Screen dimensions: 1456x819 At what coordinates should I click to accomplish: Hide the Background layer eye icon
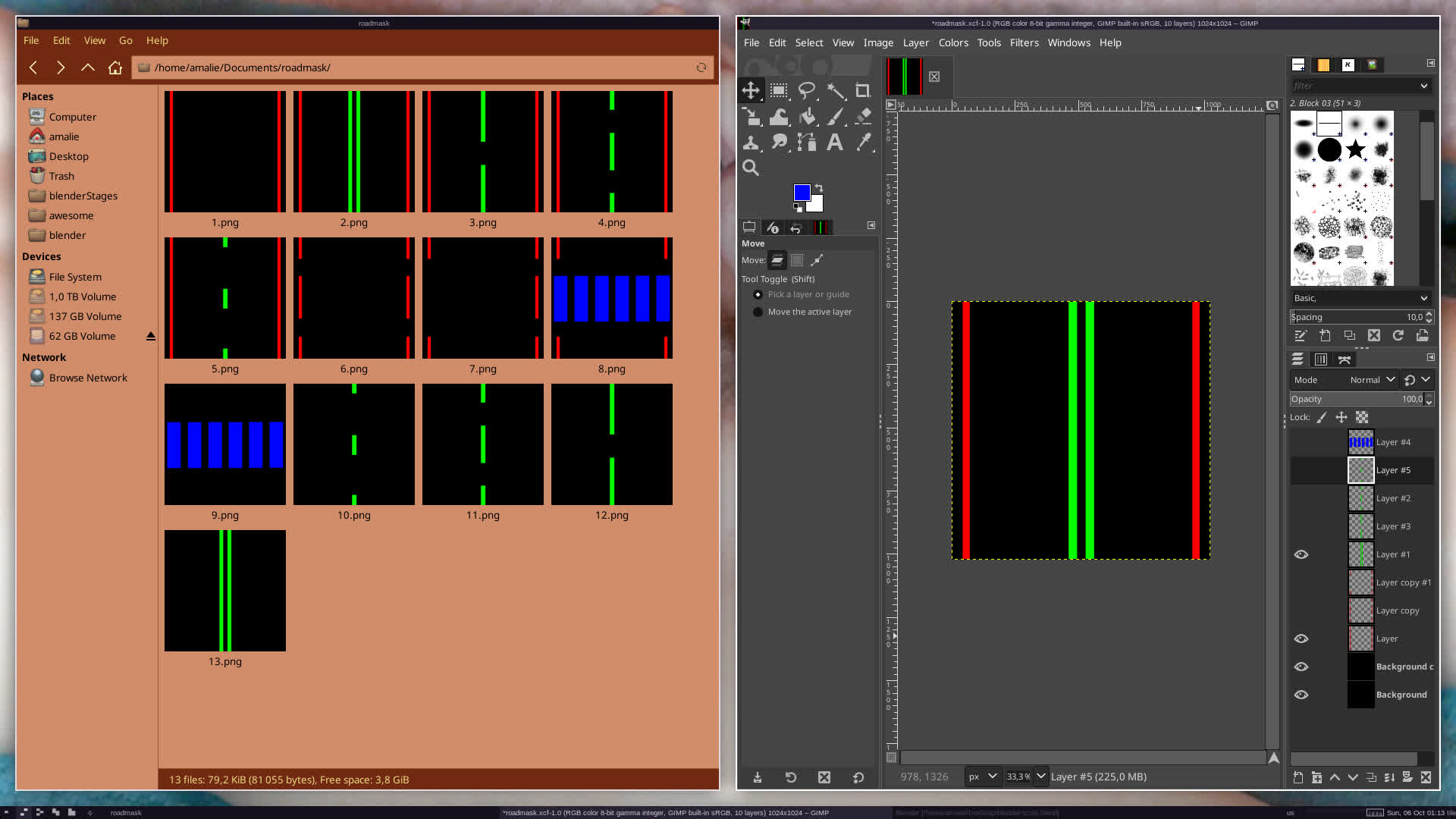pos(1301,695)
